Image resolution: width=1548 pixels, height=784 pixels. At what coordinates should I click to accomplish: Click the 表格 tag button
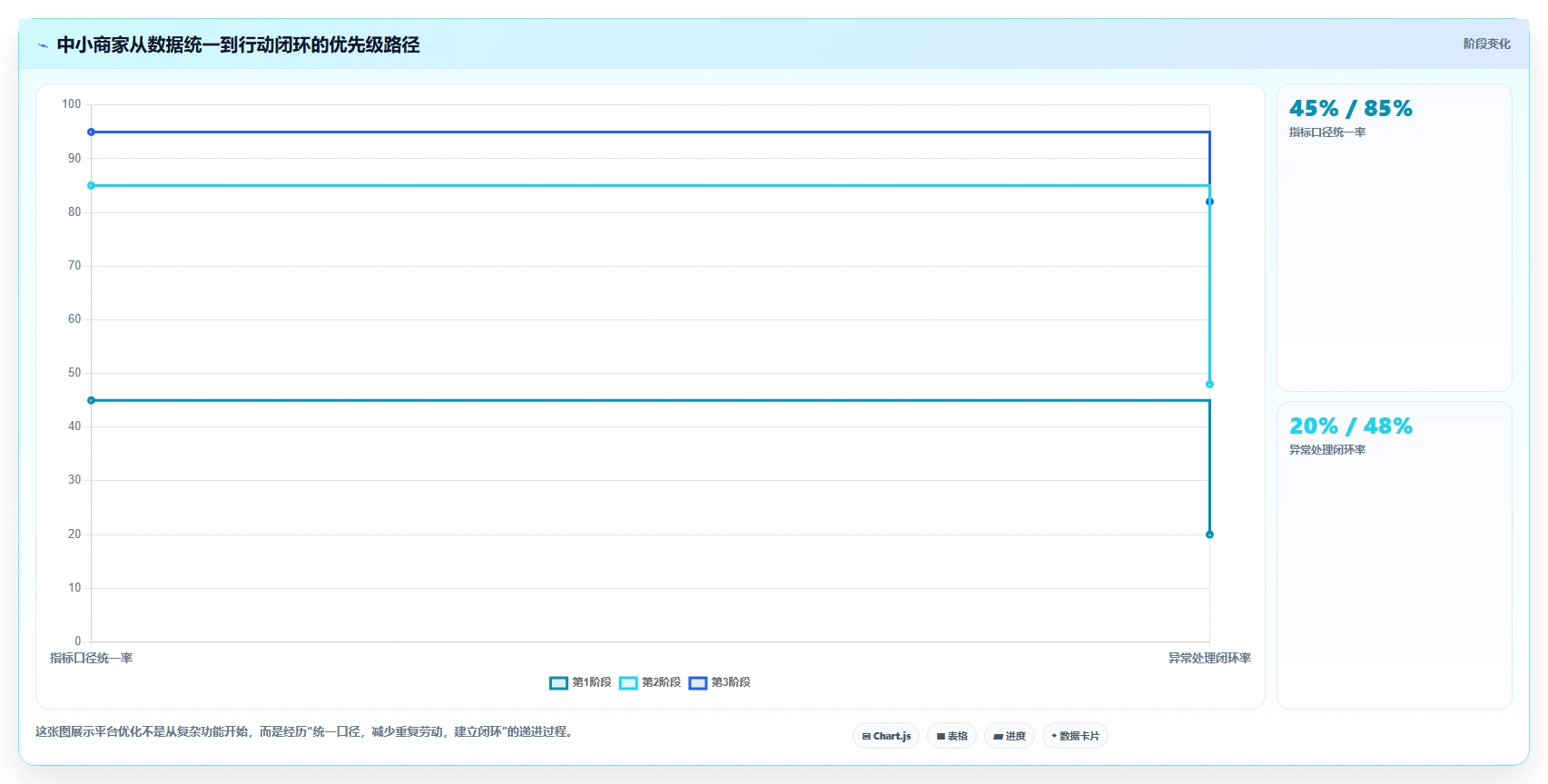tap(951, 736)
